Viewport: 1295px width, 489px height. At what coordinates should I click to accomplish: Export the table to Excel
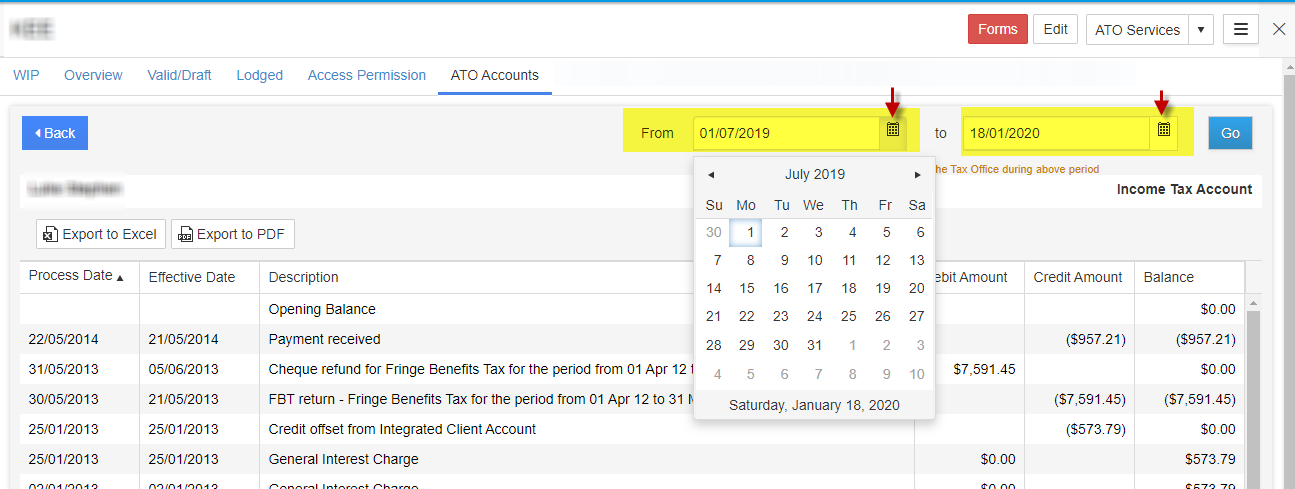point(100,234)
